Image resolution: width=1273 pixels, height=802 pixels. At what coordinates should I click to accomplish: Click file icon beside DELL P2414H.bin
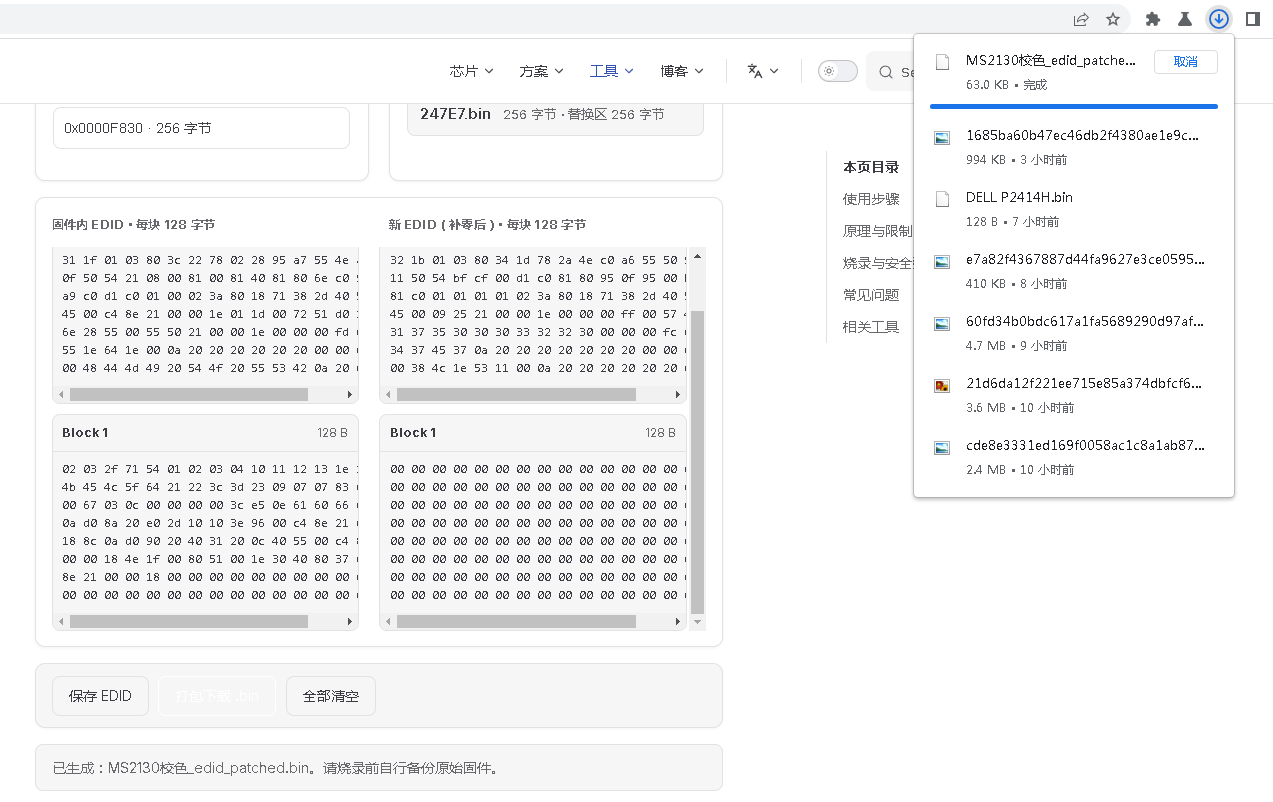coord(942,199)
